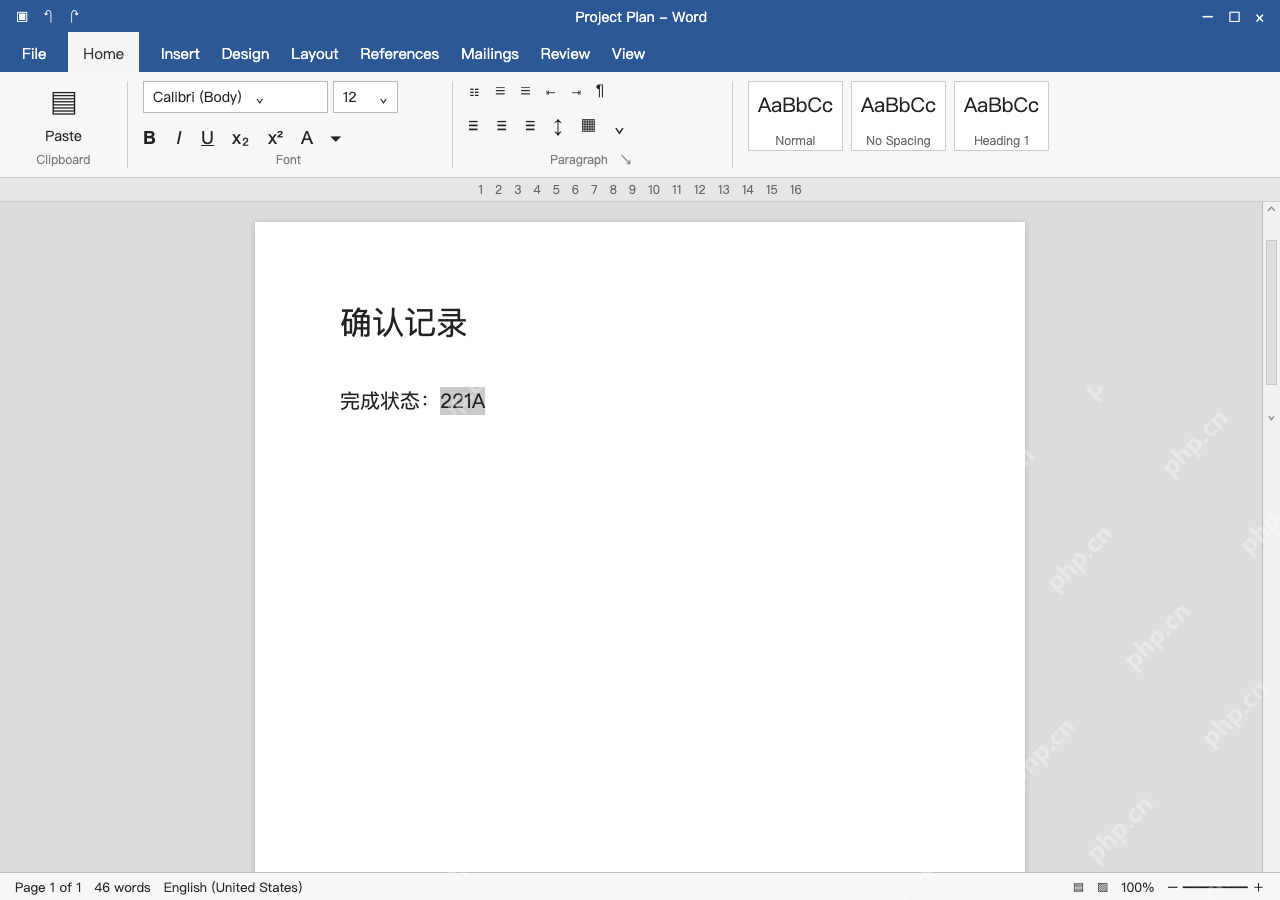This screenshot has height=900, width=1280.
Task: Increase the paragraph indent
Action: click(x=576, y=92)
